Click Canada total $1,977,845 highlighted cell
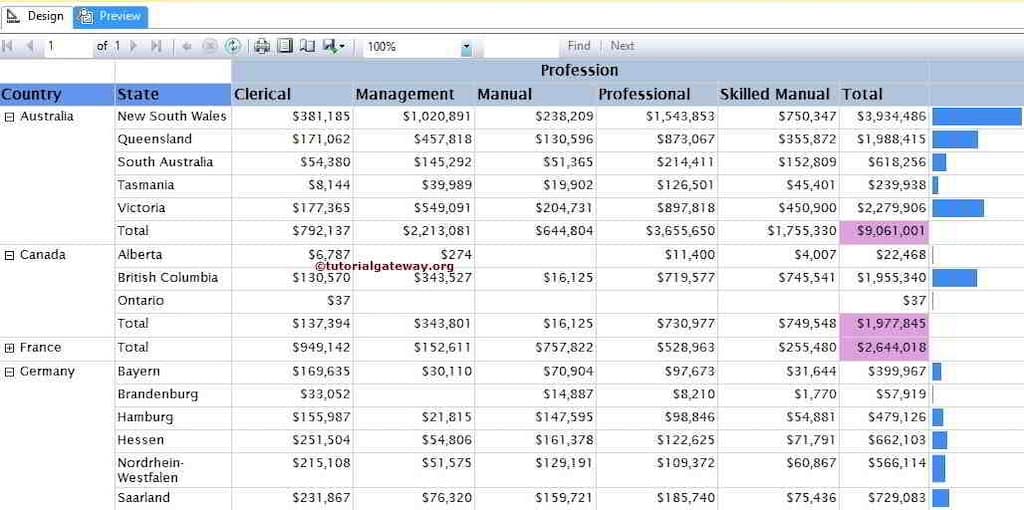Image resolution: width=1024 pixels, height=510 pixels. pyautogui.click(x=884, y=325)
